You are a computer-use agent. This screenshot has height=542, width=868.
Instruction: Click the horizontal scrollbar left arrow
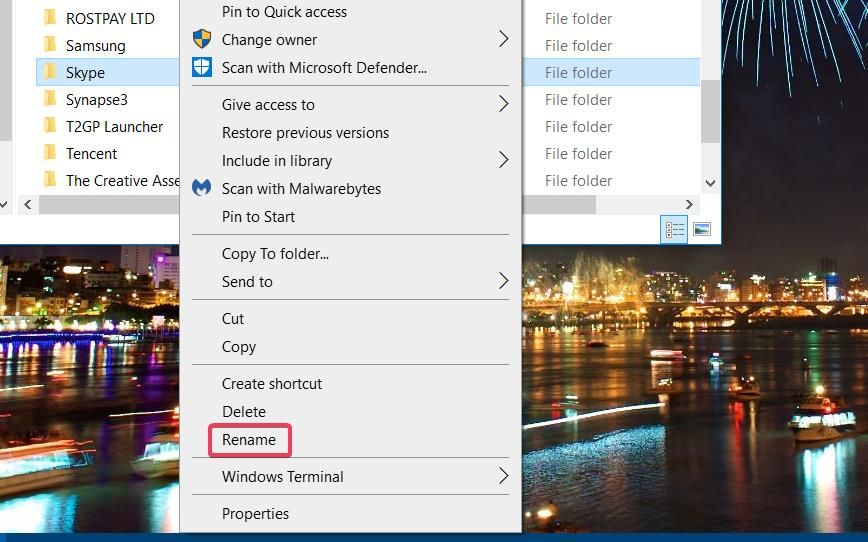pos(28,204)
